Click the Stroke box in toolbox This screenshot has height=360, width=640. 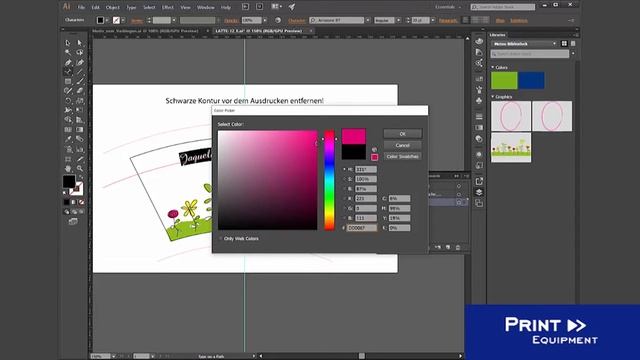pyautogui.click(x=78, y=189)
